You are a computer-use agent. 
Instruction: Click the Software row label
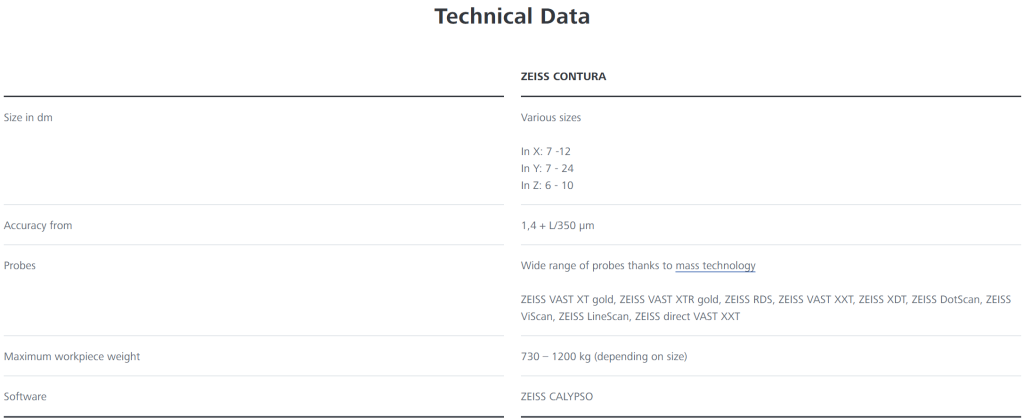pos(25,397)
